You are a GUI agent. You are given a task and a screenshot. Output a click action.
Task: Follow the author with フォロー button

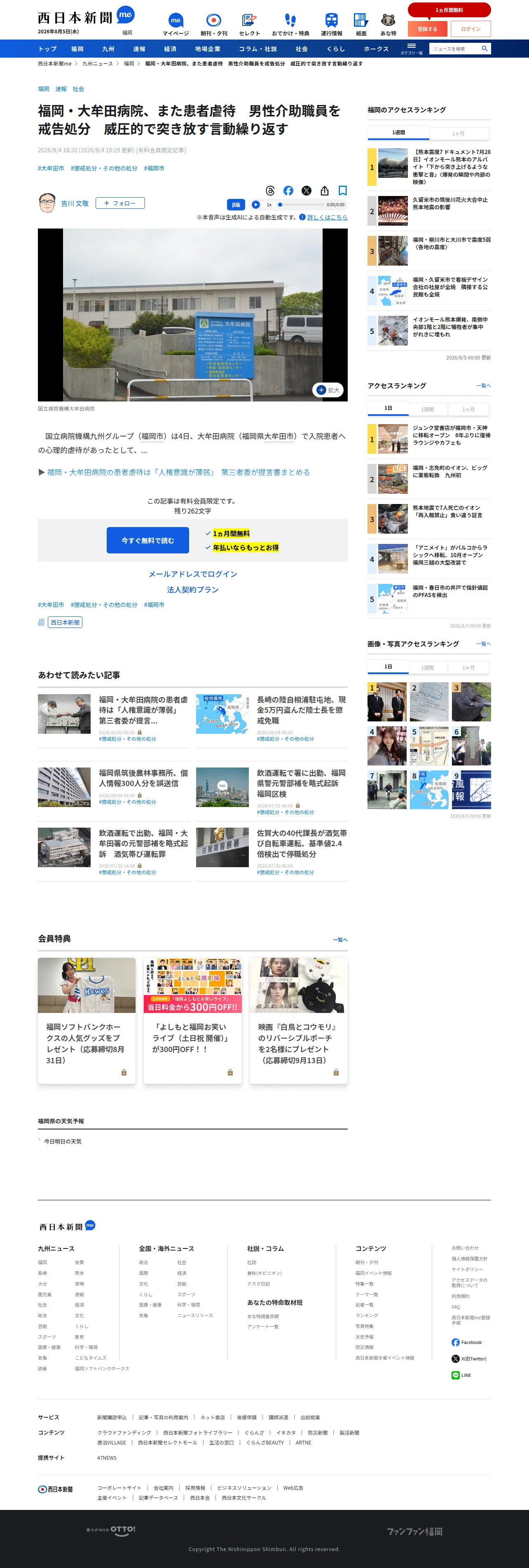coord(120,203)
